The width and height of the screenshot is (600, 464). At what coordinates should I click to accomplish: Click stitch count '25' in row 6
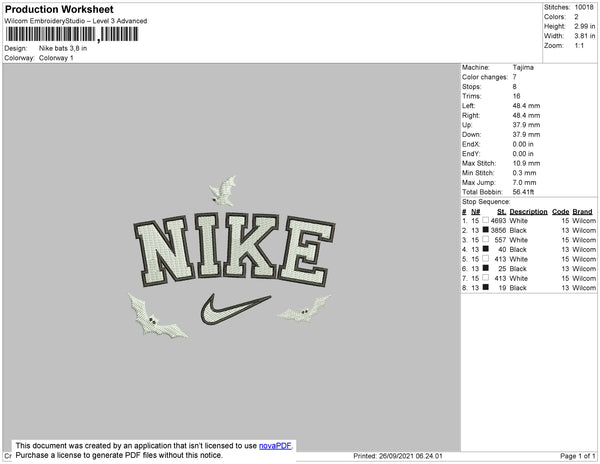coord(502,269)
